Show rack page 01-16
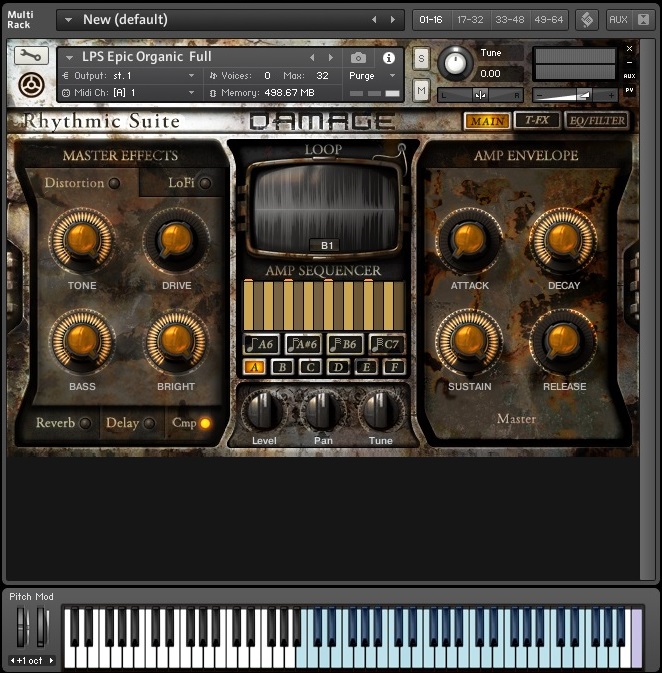662x673 pixels. [x=431, y=20]
